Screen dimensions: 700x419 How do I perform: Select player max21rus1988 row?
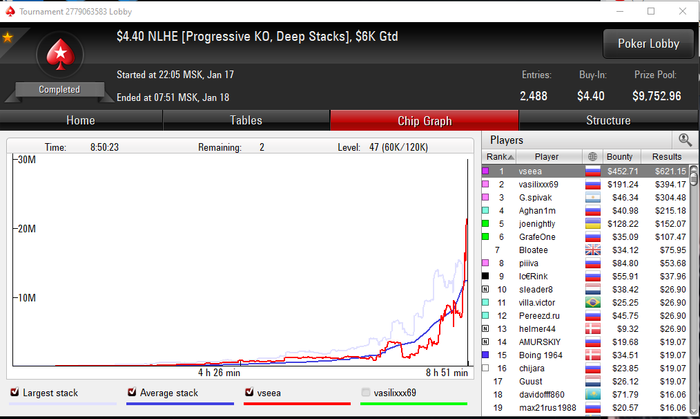click(x=586, y=408)
